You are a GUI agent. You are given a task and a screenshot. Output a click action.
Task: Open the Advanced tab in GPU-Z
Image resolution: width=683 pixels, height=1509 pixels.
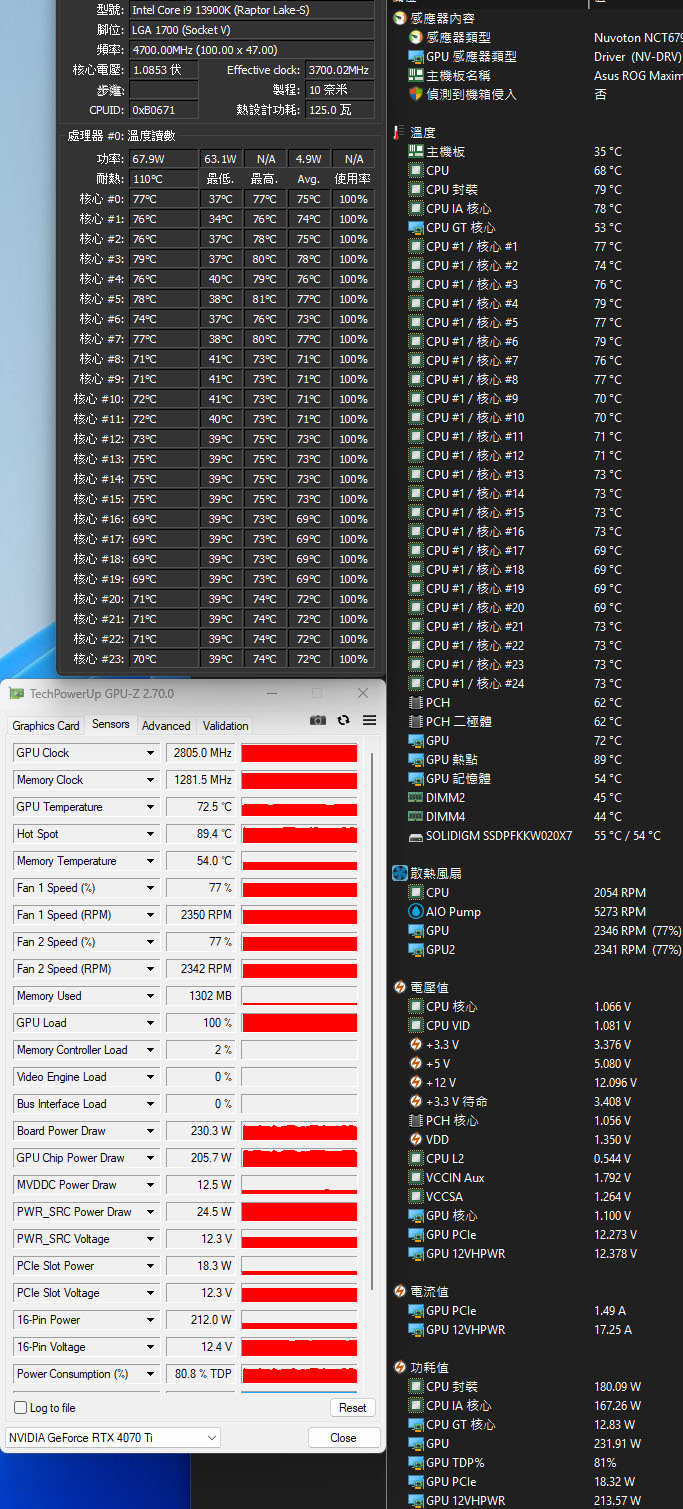(x=166, y=726)
